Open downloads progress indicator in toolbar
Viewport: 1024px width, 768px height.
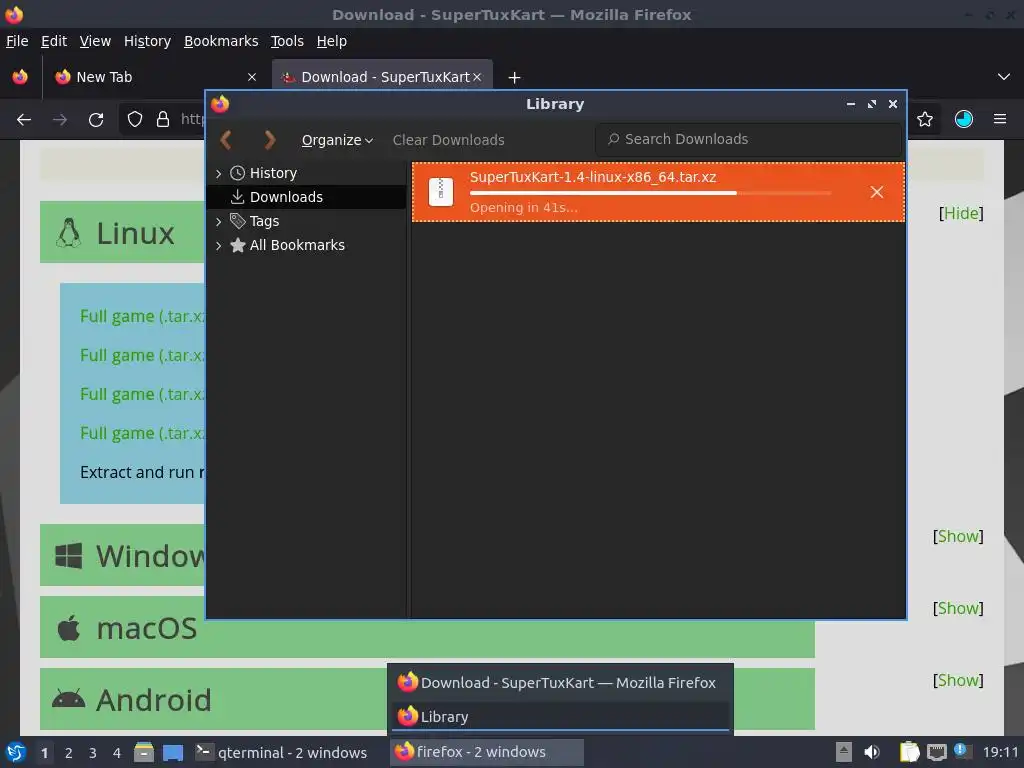click(x=964, y=120)
